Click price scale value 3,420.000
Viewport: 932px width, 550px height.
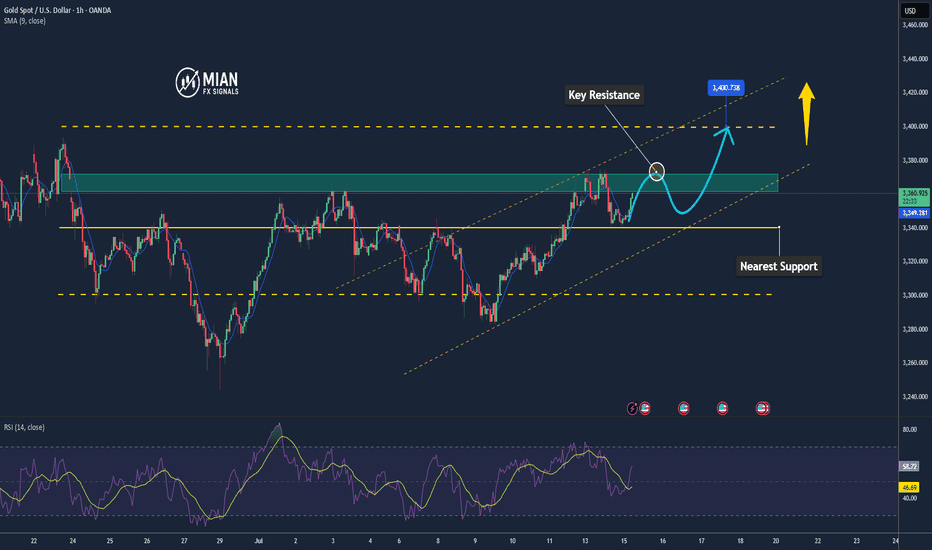915,93
